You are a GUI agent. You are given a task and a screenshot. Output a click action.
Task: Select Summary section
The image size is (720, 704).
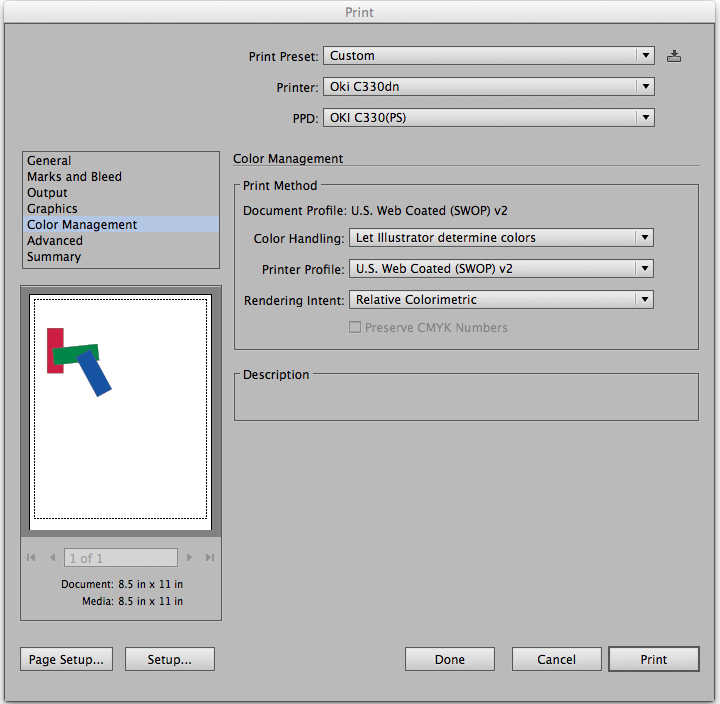(x=121, y=256)
